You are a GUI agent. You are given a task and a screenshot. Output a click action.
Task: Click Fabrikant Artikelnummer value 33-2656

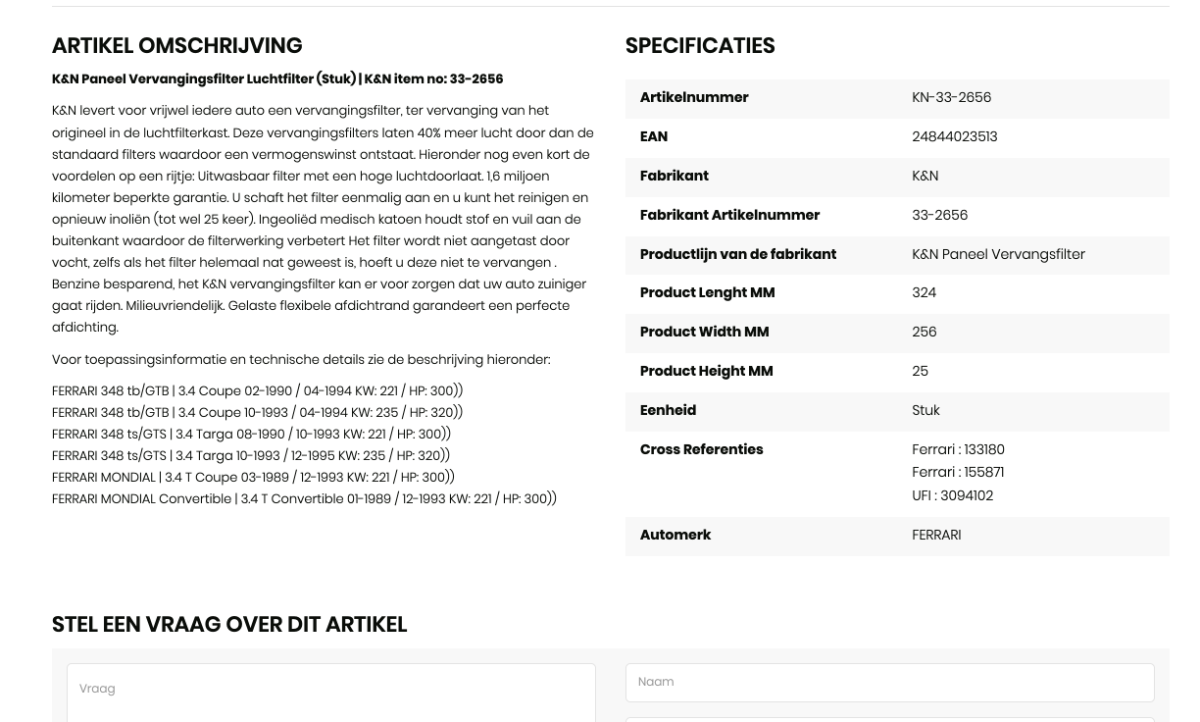coord(926,214)
